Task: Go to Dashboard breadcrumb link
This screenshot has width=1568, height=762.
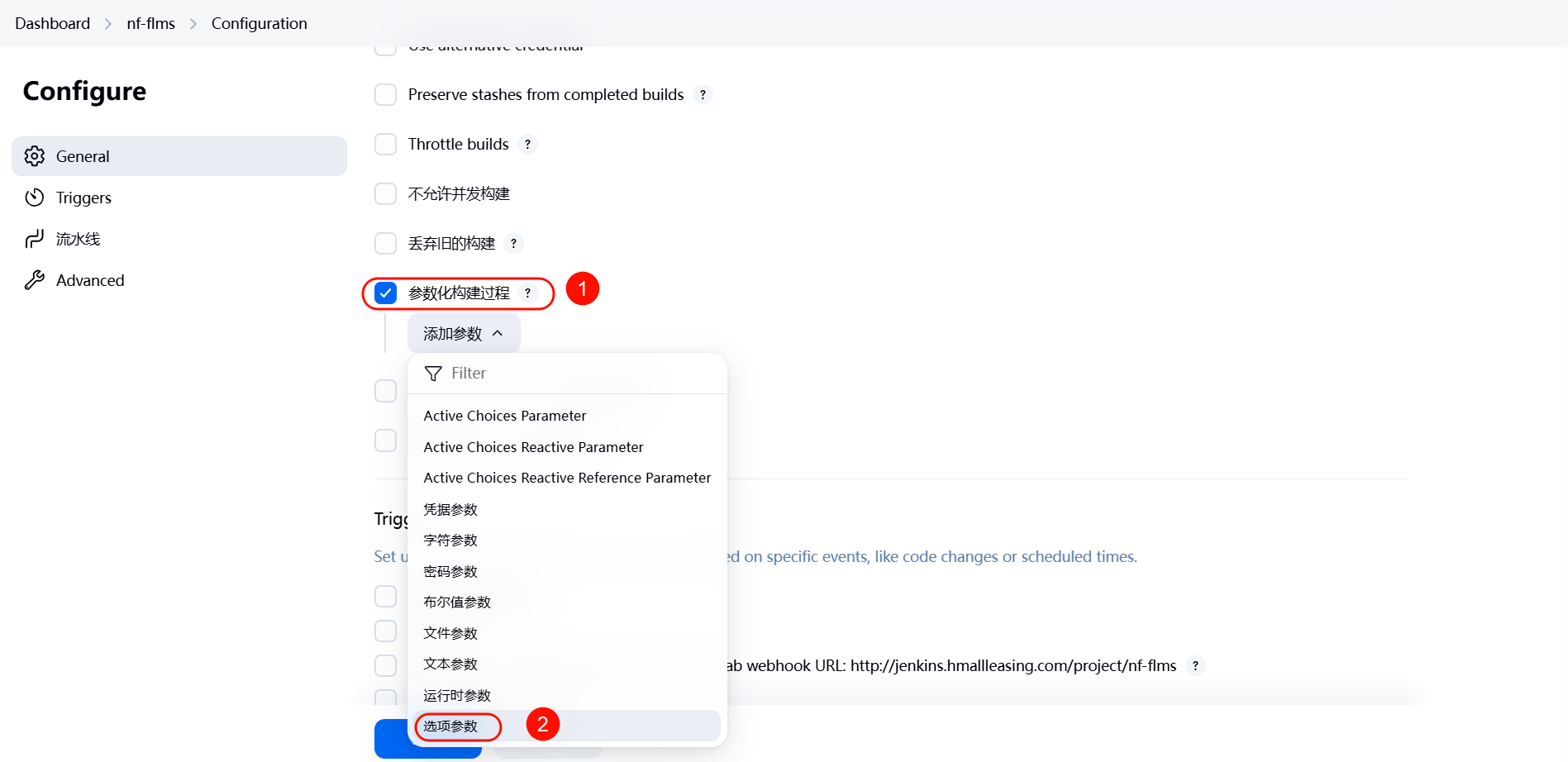Action: [x=52, y=23]
